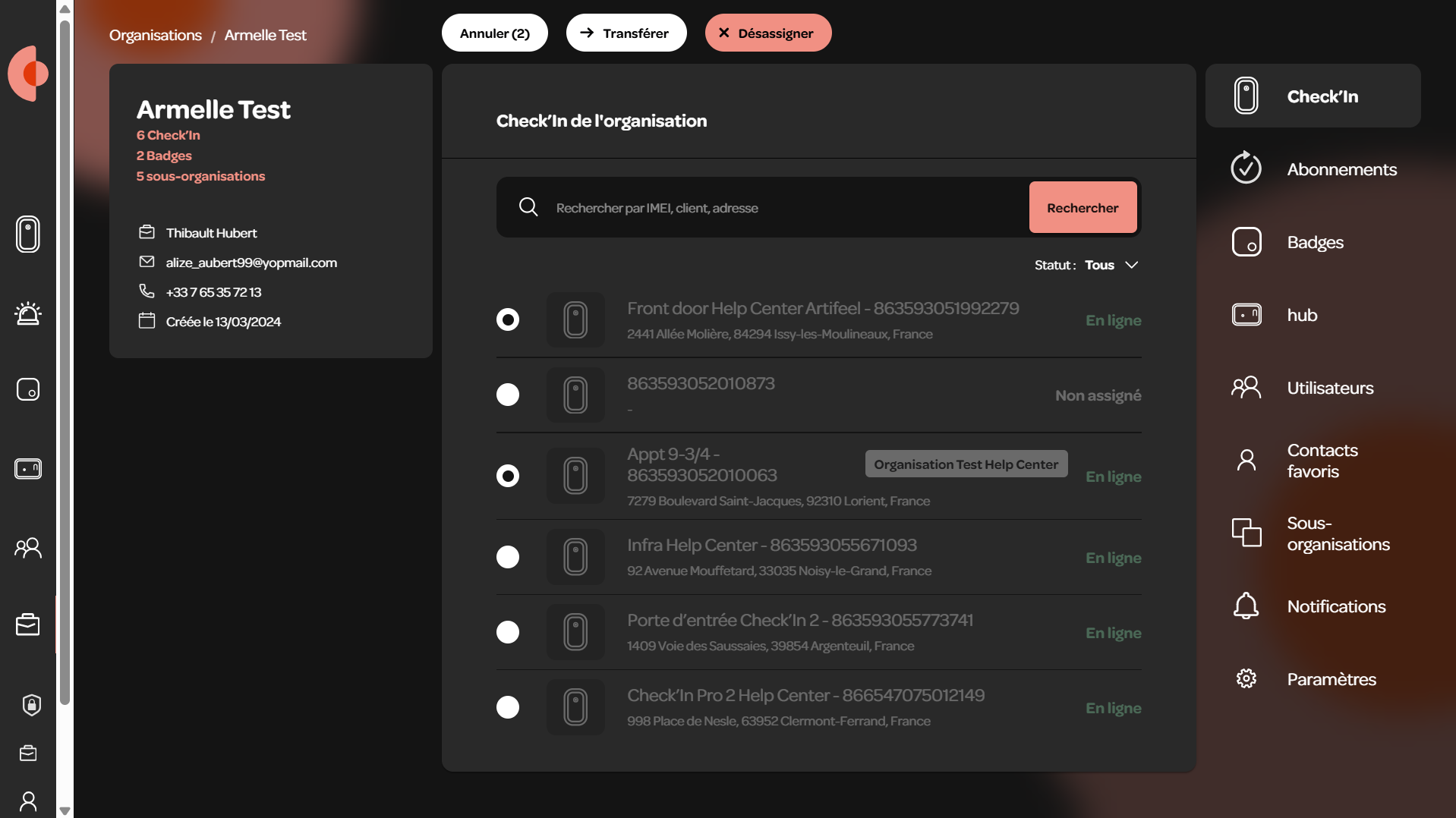Click device icon of Check'In Pro 2 Help Center
This screenshot has width=1456, height=818.
tap(575, 707)
